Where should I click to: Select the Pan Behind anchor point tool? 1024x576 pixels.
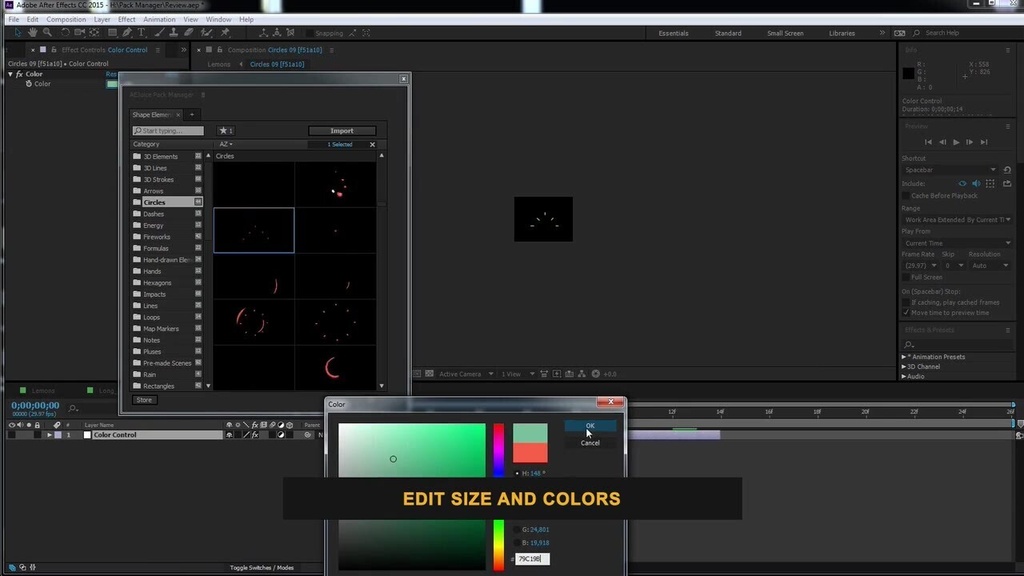(x=95, y=33)
